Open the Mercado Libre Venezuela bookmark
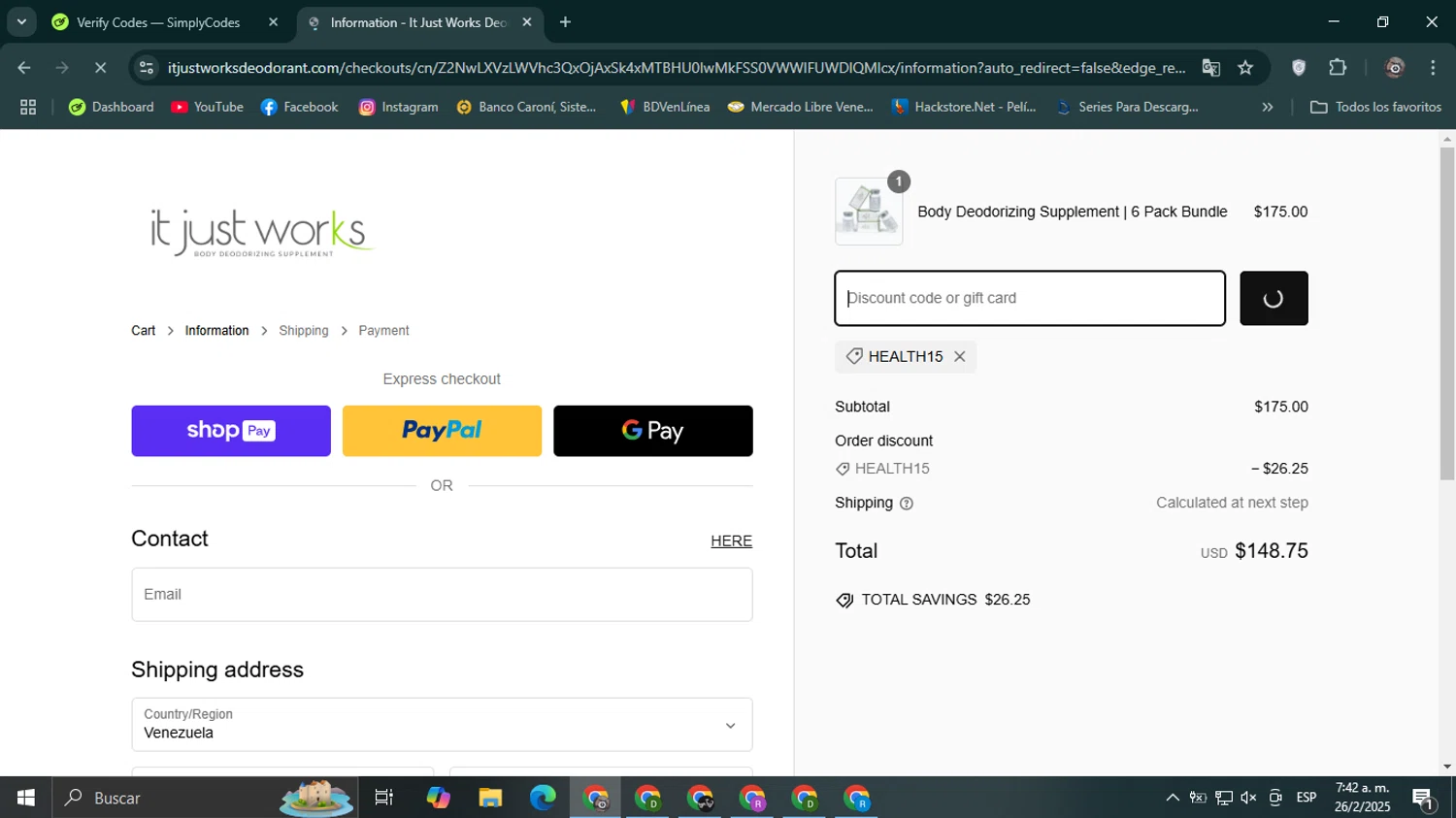This screenshot has width=1456, height=818. pos(801,108)
